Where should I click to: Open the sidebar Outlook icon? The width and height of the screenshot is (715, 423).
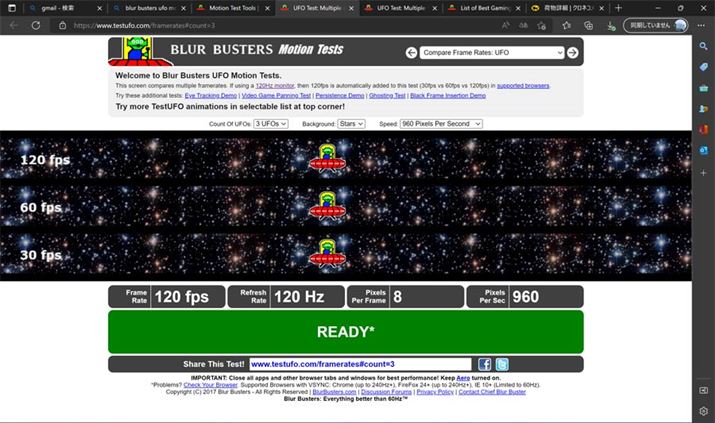(x=704, y=150)
